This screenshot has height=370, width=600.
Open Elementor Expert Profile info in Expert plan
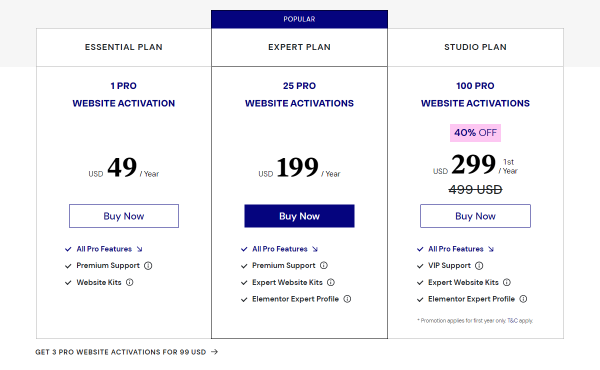click(347, 299)
